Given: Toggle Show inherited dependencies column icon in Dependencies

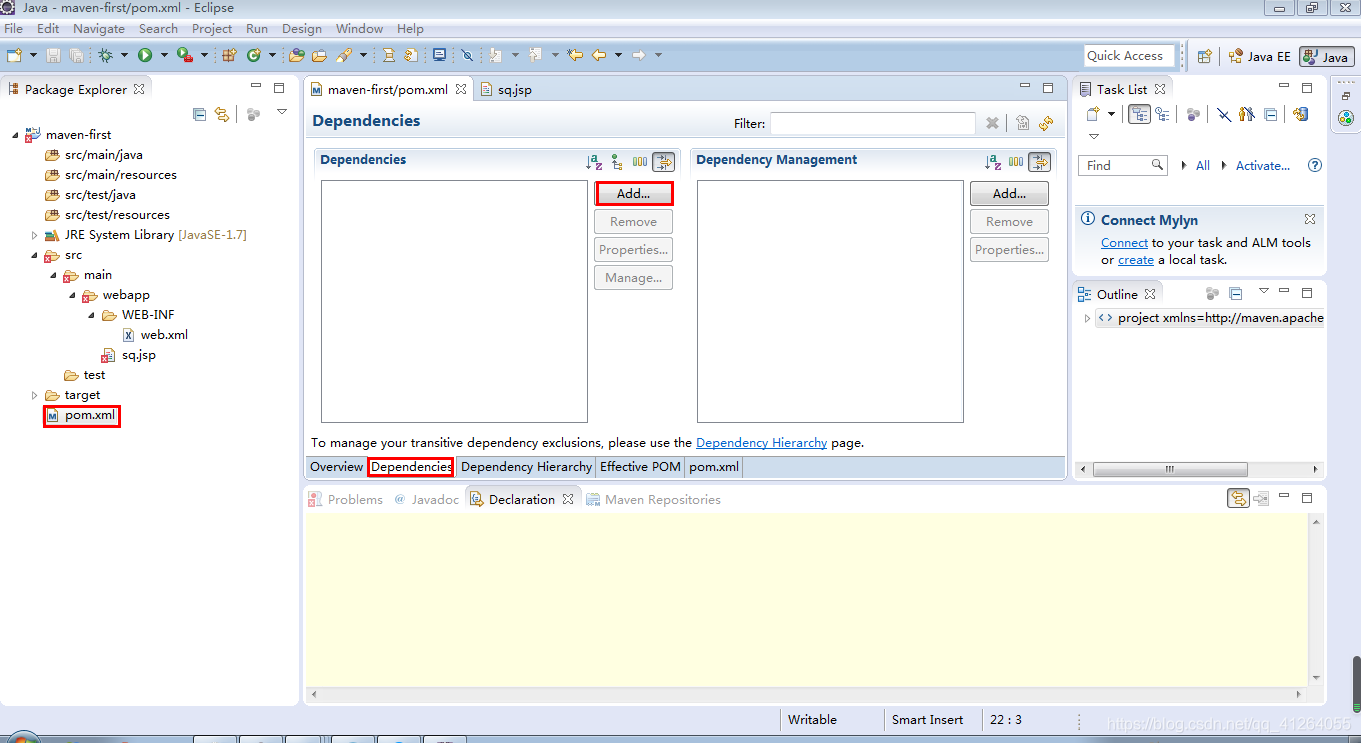Looking at the screenshot, I should (617, 161).
